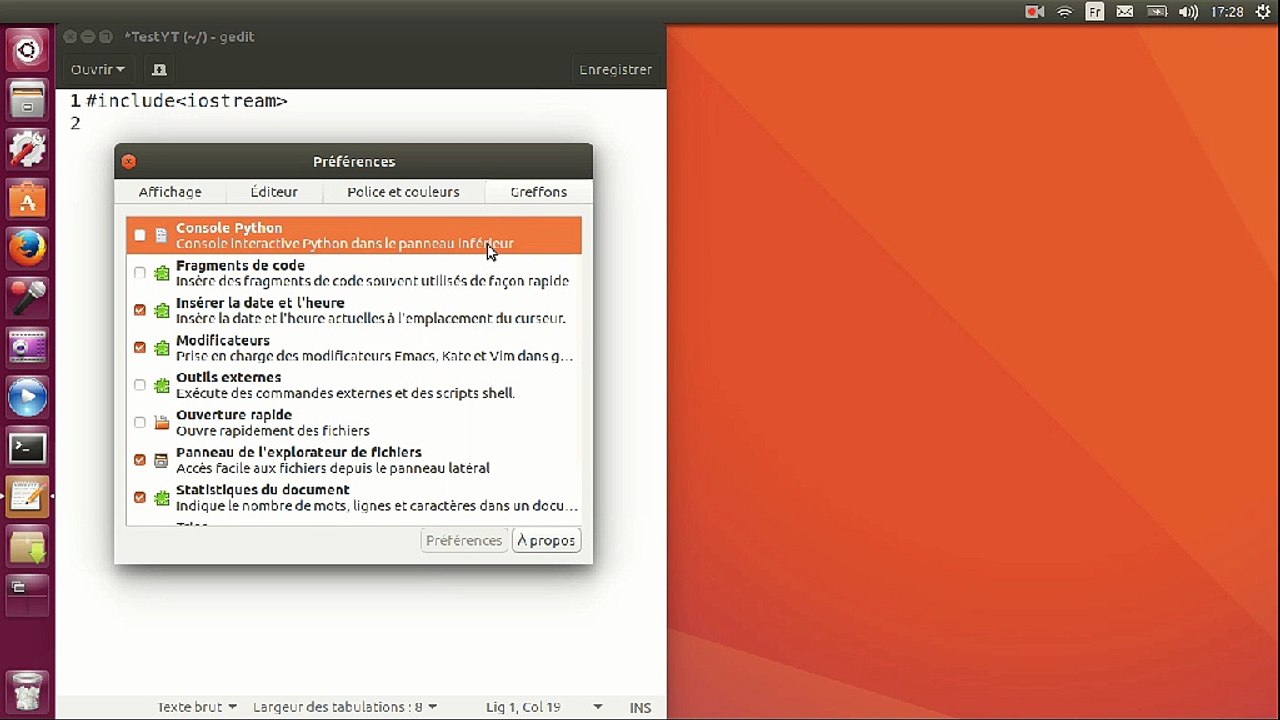The image size is (1280, 720).
Task: Open the battery status indicator
Action: [x=1157, y=12]
